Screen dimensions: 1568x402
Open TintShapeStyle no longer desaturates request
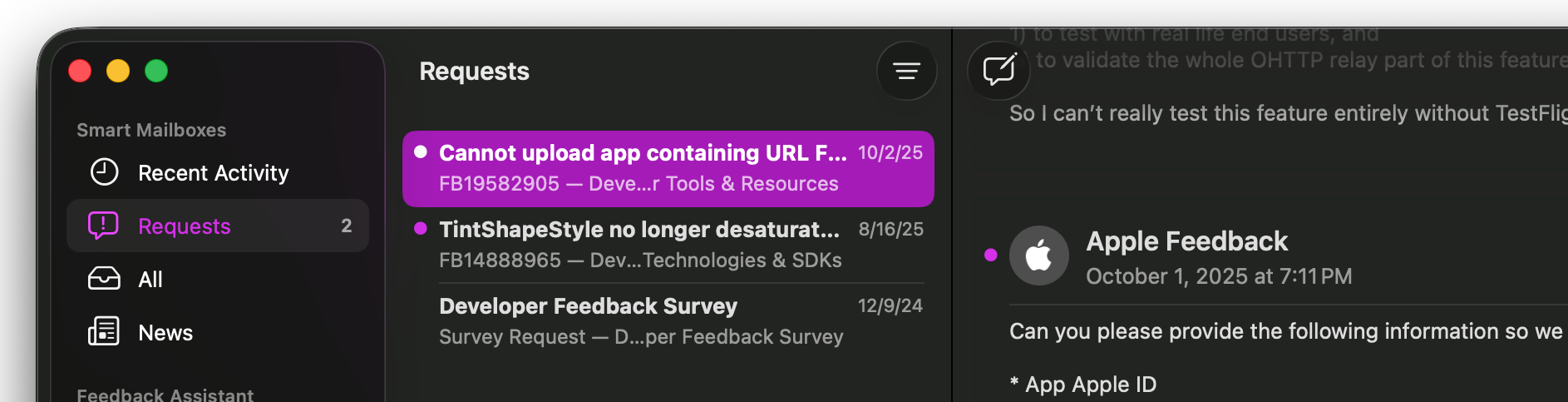(x=639, y=231)
